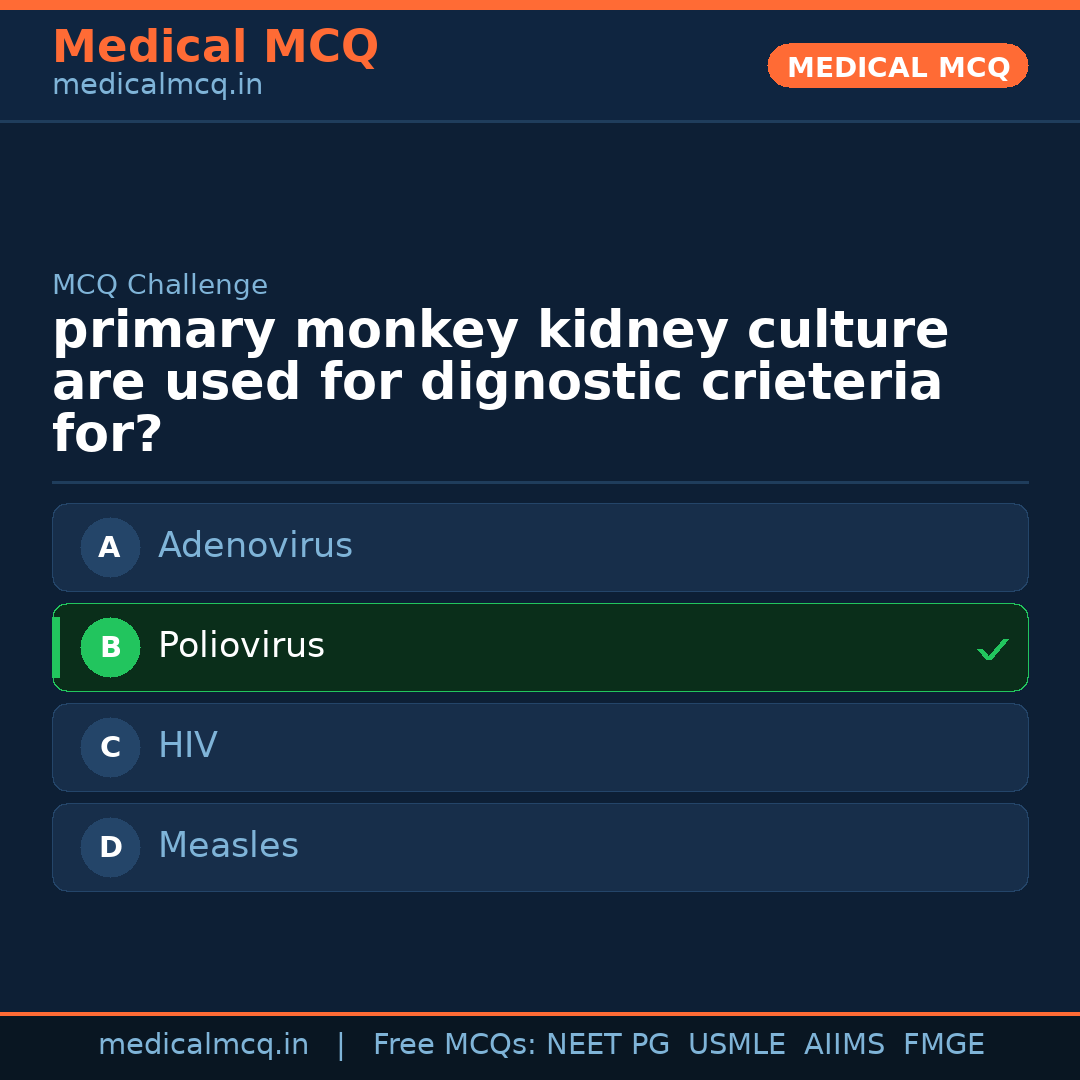Open the medicalmcq.in link in header
1080x1080 pixels.
click(x=157, y=86)
